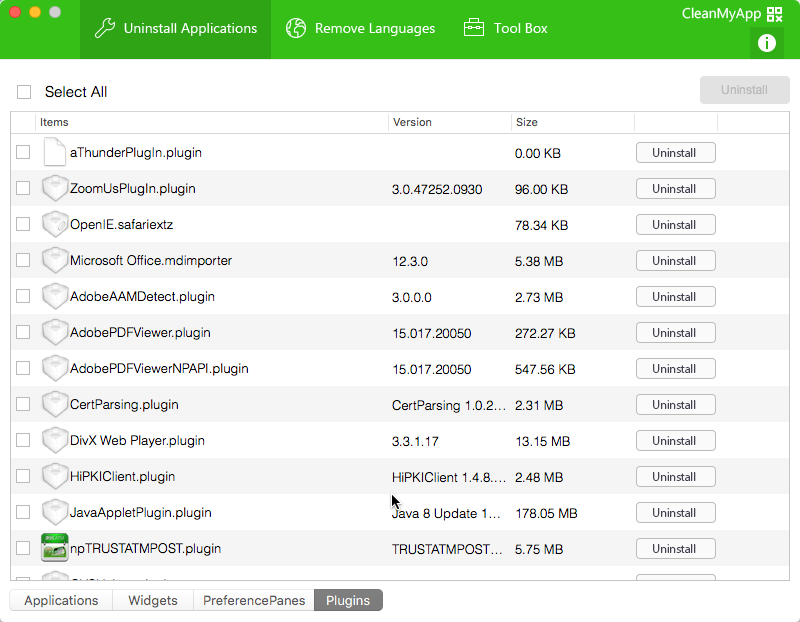Click the aThunderPlugIn file icon
800x622 pixels.
pos(54,152)
